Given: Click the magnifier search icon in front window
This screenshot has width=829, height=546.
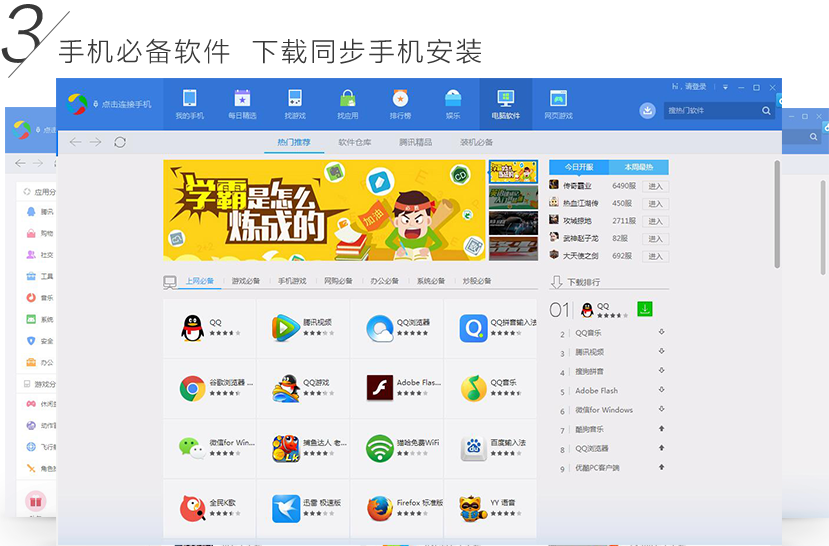Looking at the screenshot, I should [766, 110].
